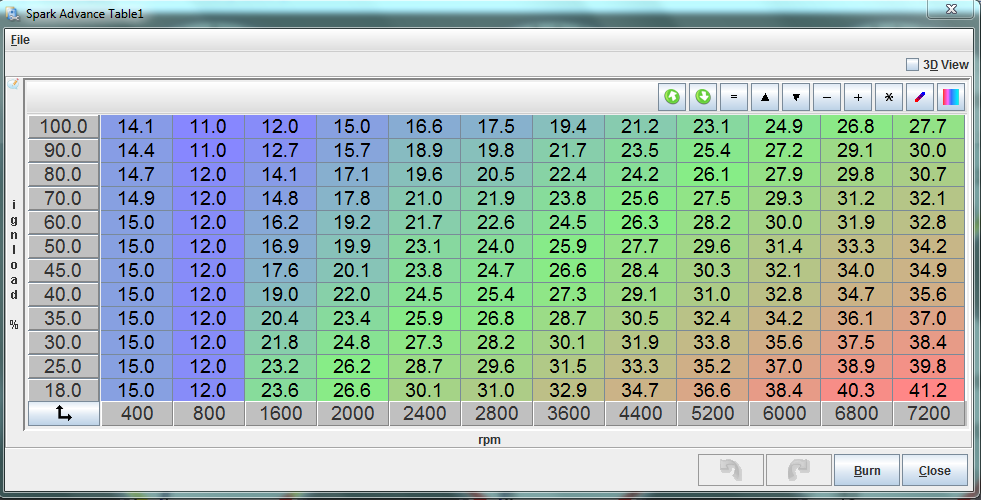The height and width of the screenshot is (500, 981).
Task: Click the axis swap arrows corner cell
Action: [x=64, y=413]
